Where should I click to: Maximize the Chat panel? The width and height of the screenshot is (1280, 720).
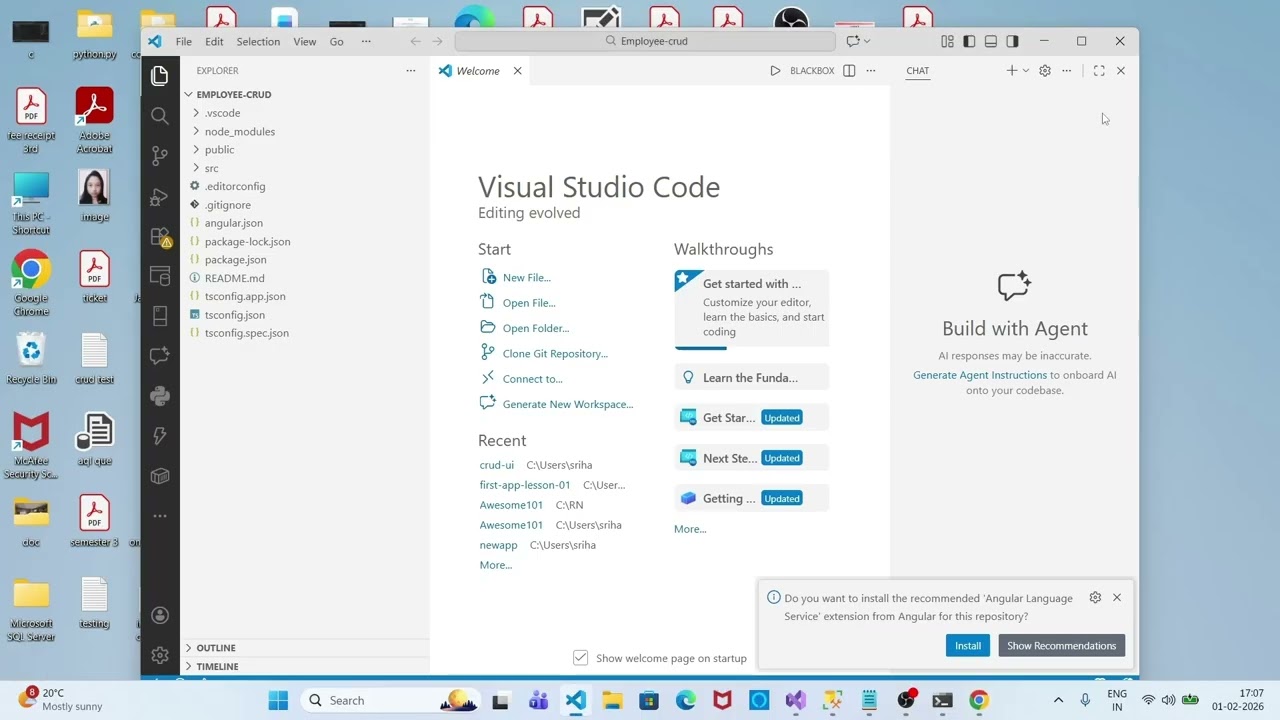(1099, 71)
